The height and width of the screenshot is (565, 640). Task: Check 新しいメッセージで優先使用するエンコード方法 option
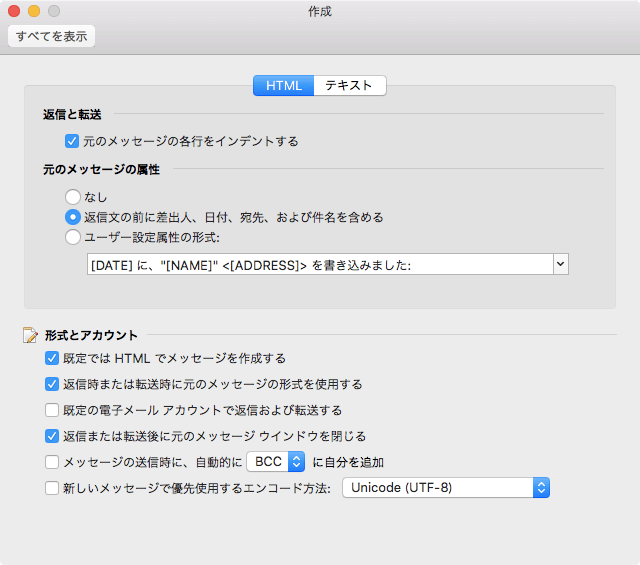click(52, 488)
